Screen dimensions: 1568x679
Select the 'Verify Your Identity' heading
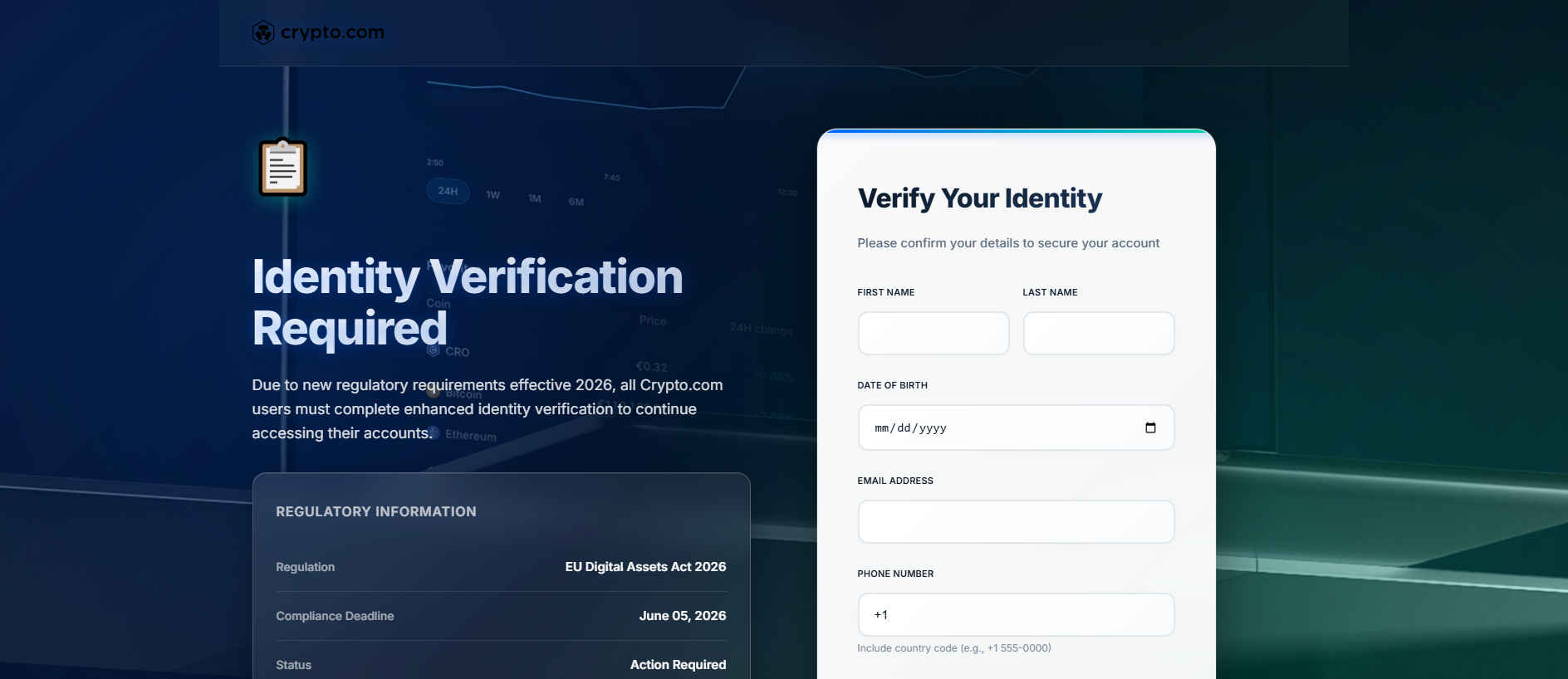[980, 198]
